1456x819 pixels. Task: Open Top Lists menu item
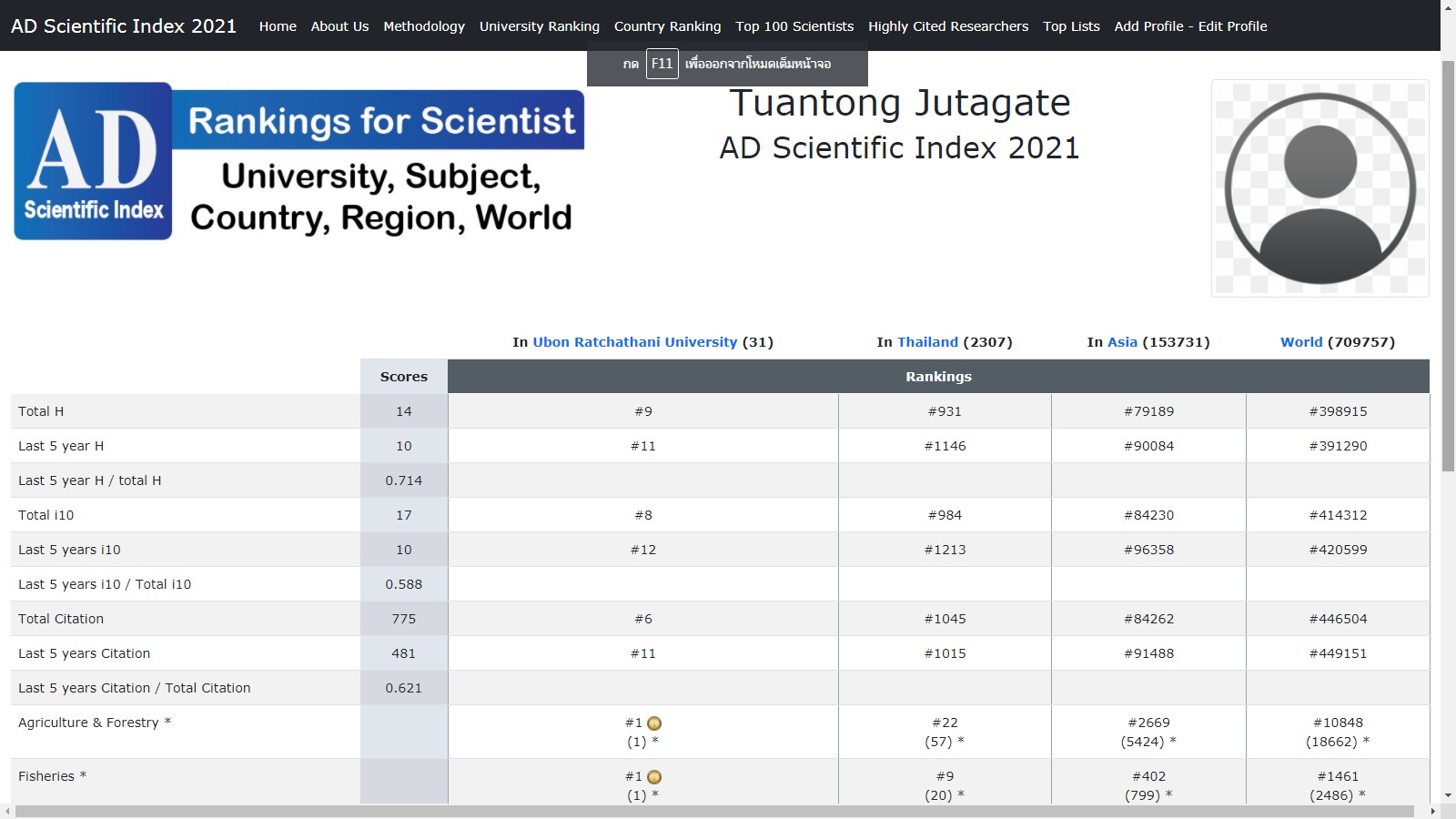[1071, 26]
